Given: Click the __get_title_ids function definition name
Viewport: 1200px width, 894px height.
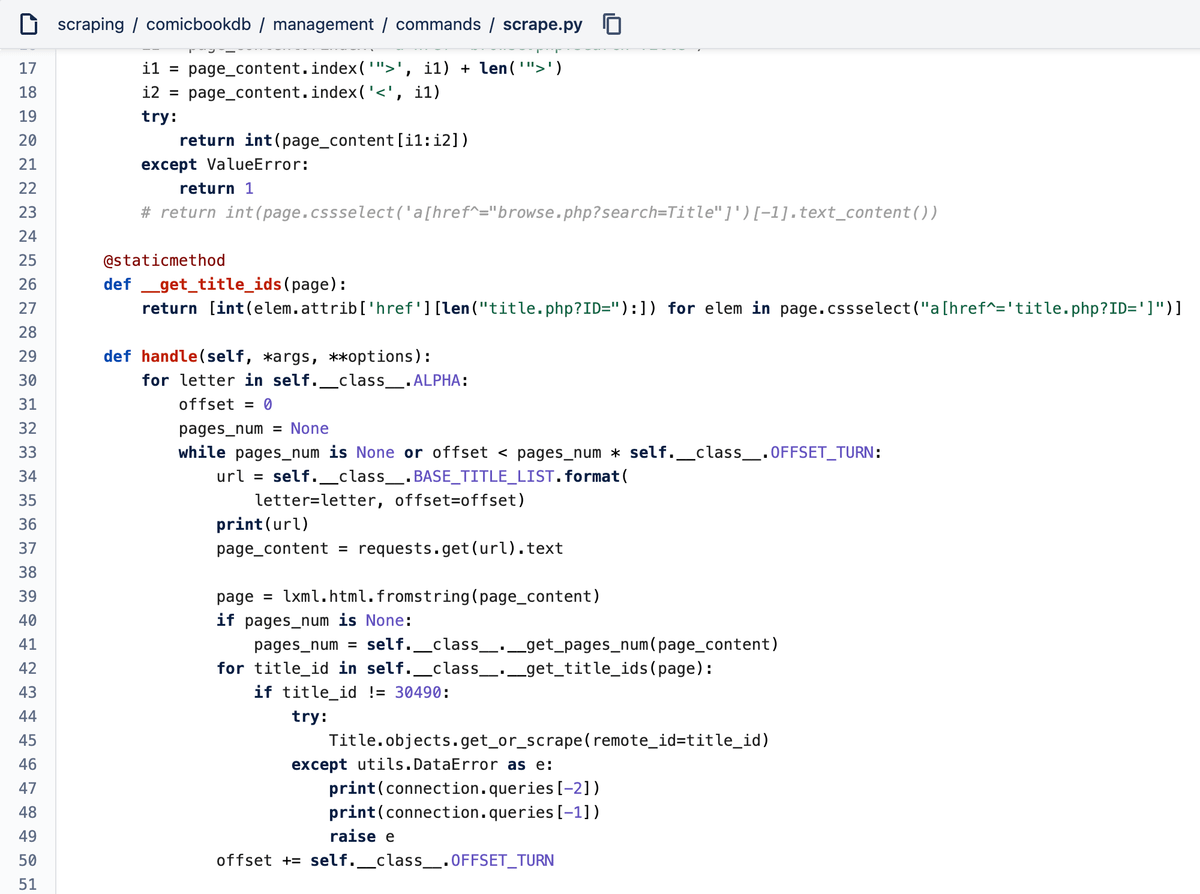Looking at the screenshot, I should click(x=211, y=284).
